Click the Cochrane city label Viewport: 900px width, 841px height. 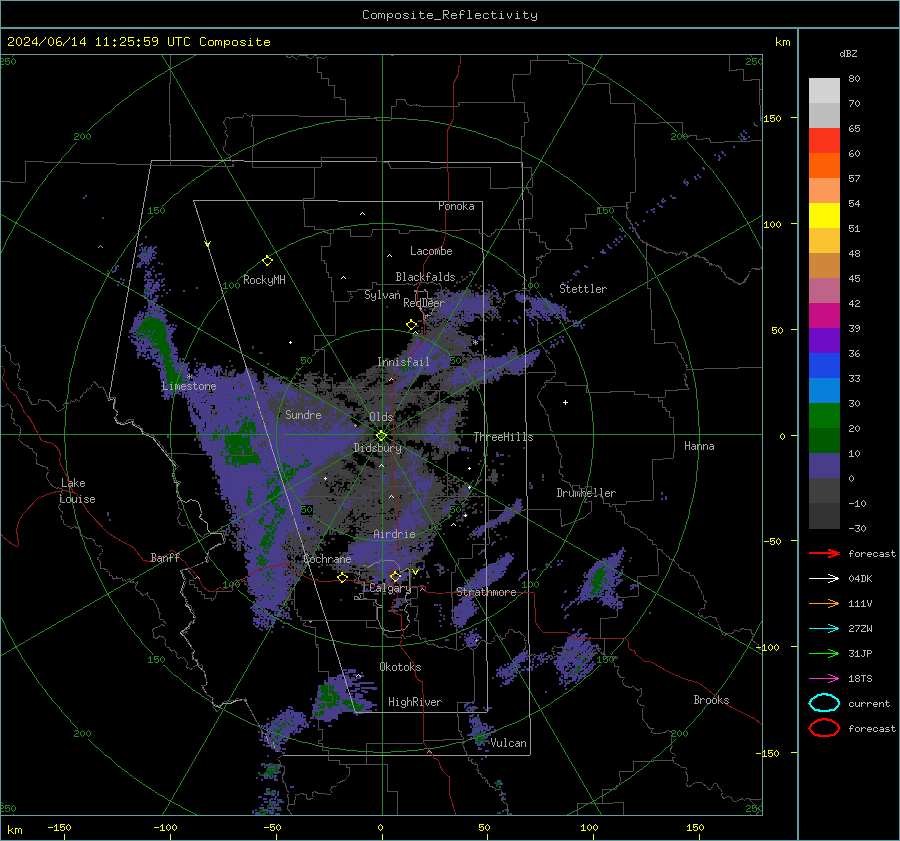(327, 559)
